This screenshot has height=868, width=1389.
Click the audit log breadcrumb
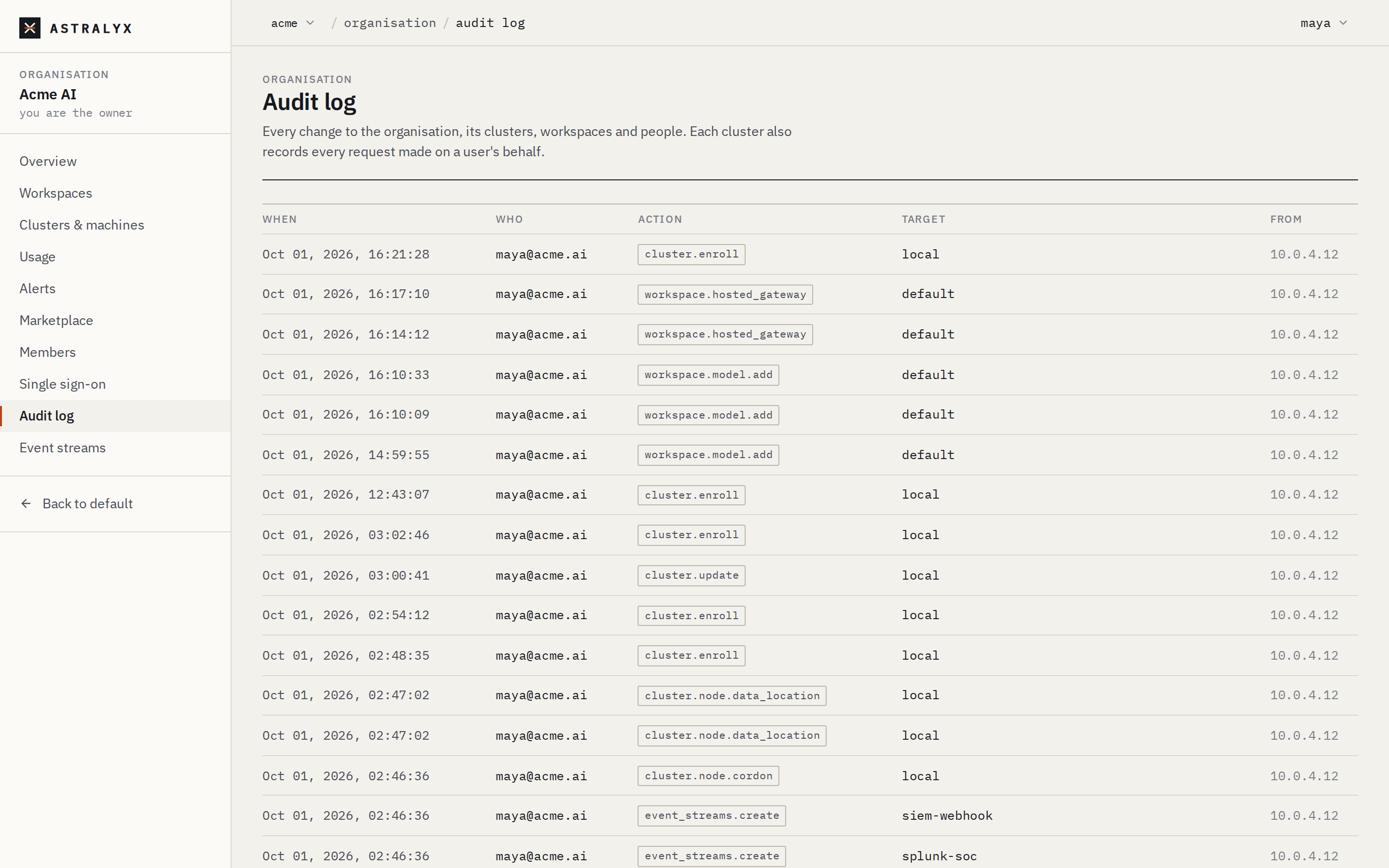pos(490,23)
